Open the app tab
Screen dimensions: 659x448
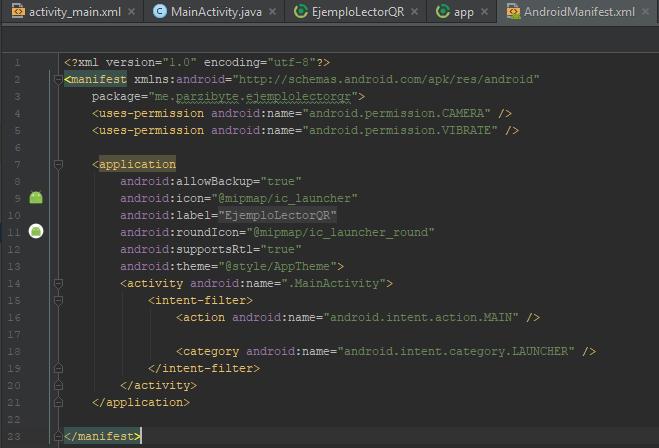click(x=463, y=12)
